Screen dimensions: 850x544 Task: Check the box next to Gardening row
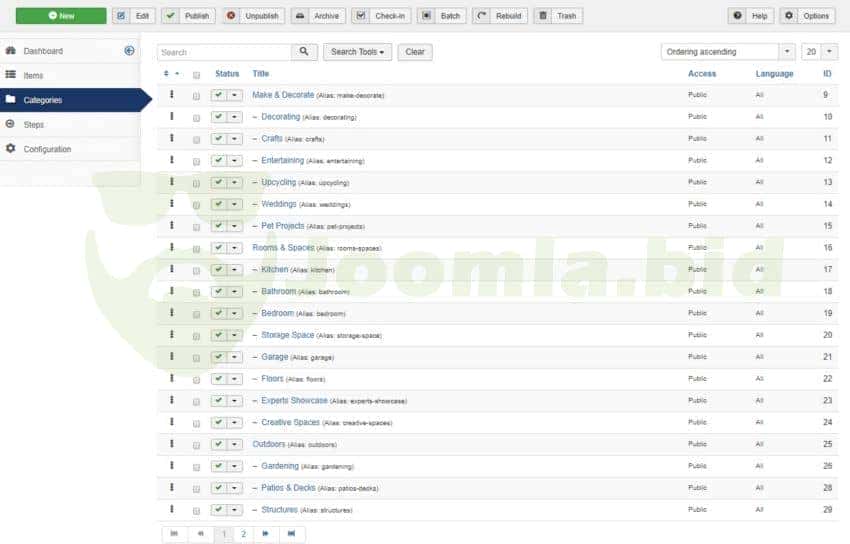196,467
